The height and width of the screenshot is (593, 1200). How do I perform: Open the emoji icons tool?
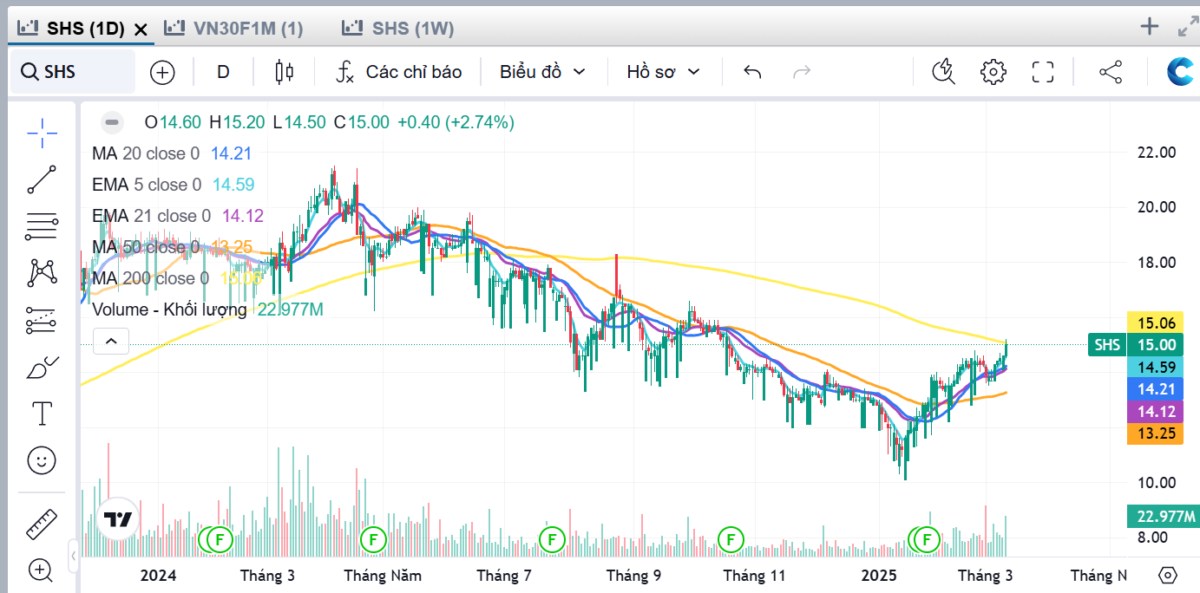coord(41,460)
